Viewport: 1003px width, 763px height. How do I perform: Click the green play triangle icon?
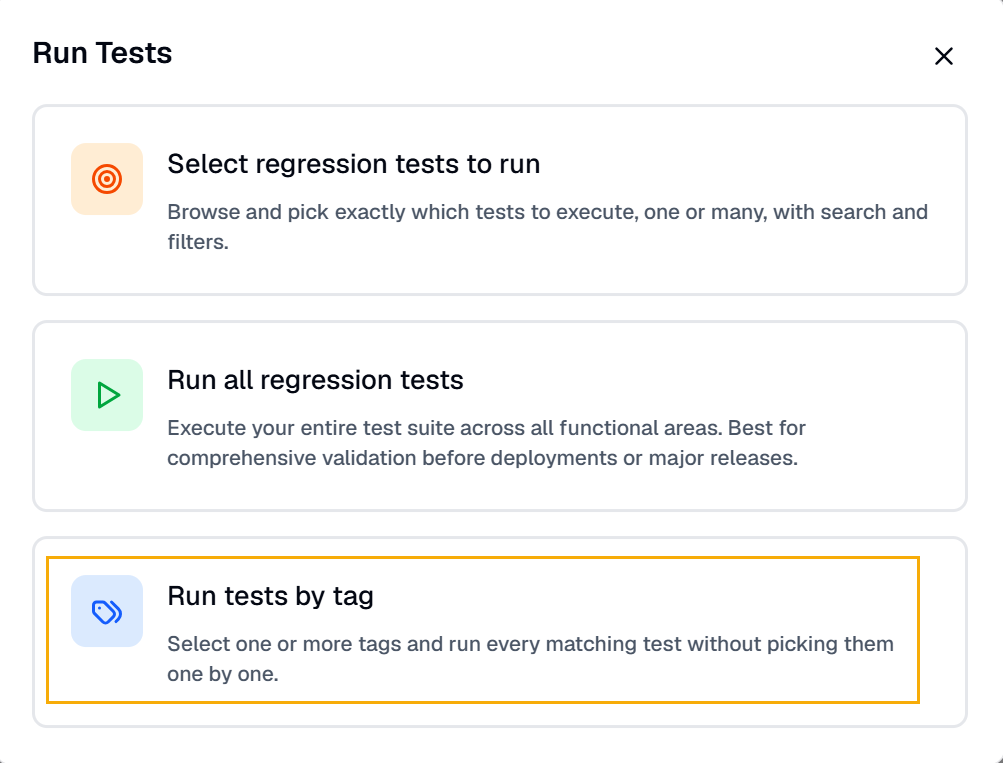point(107,395)
